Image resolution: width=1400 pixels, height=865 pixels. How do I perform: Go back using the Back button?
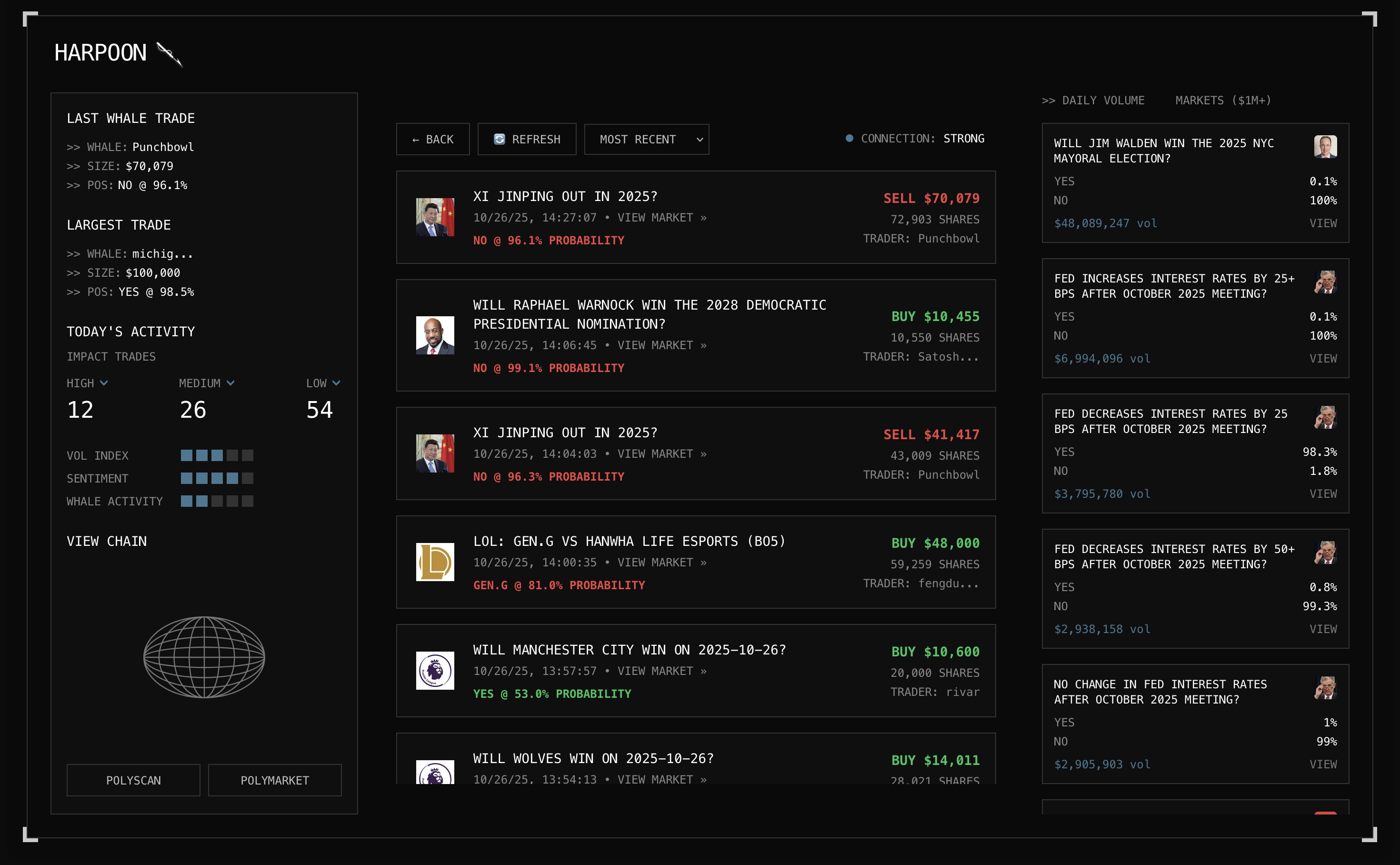click(432, 139)
